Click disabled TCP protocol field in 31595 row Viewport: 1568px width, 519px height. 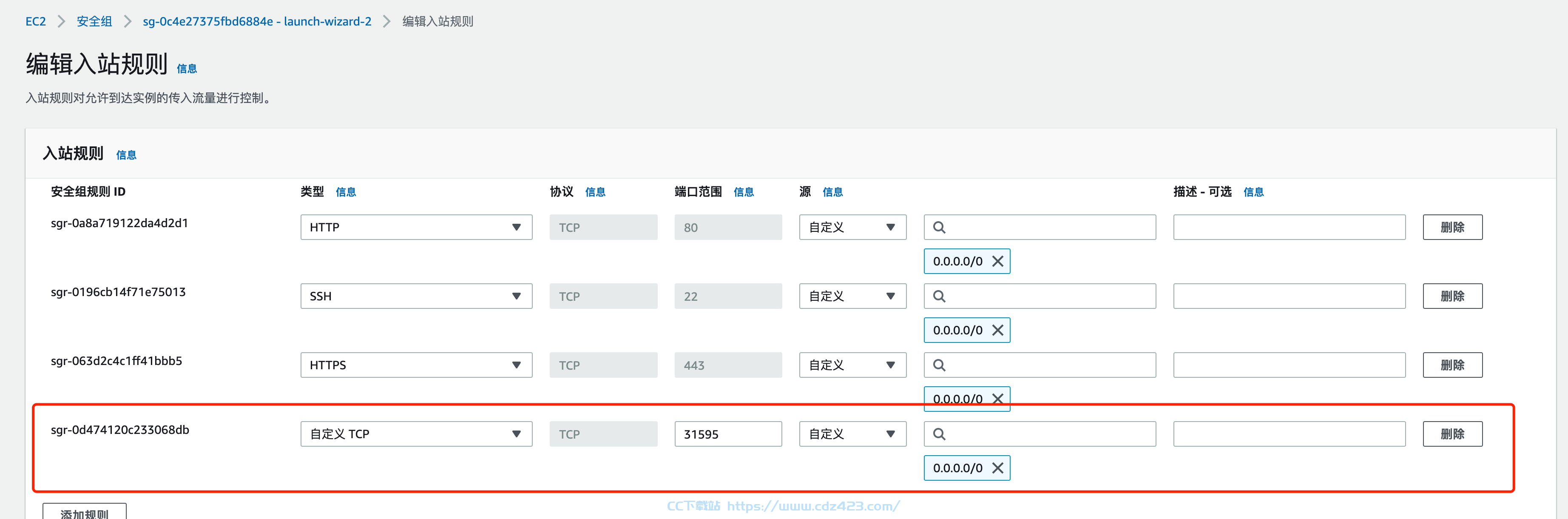click(x=603, y=434)
